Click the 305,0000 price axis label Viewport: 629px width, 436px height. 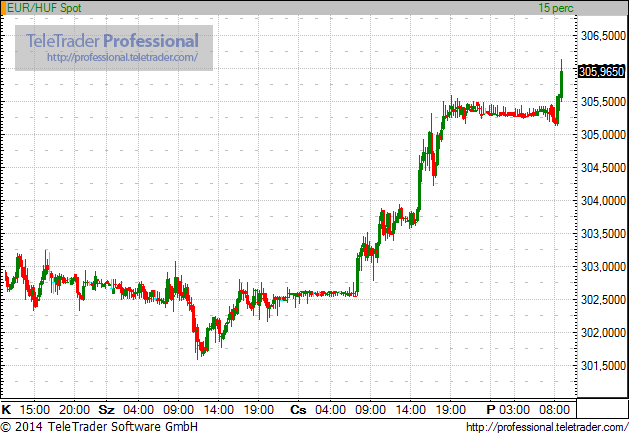point(602,135)
